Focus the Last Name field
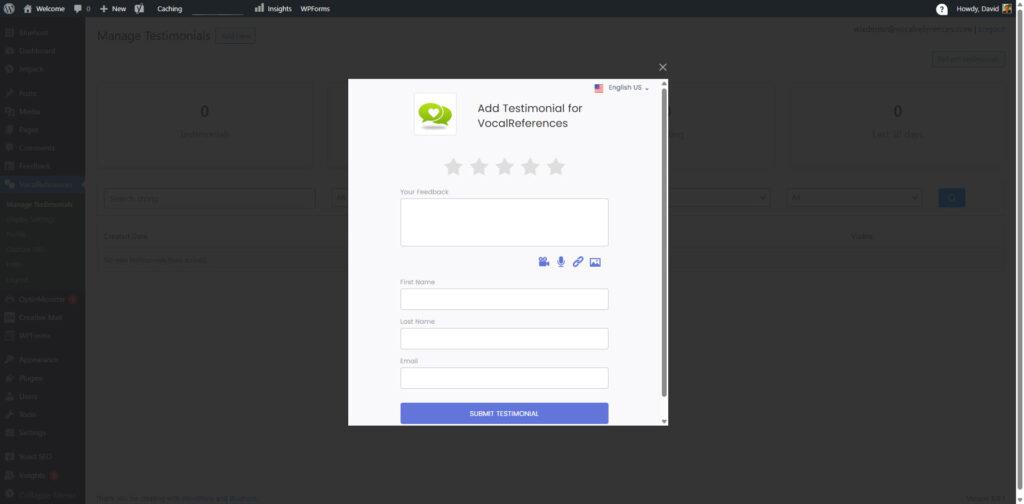 [504, 338]
